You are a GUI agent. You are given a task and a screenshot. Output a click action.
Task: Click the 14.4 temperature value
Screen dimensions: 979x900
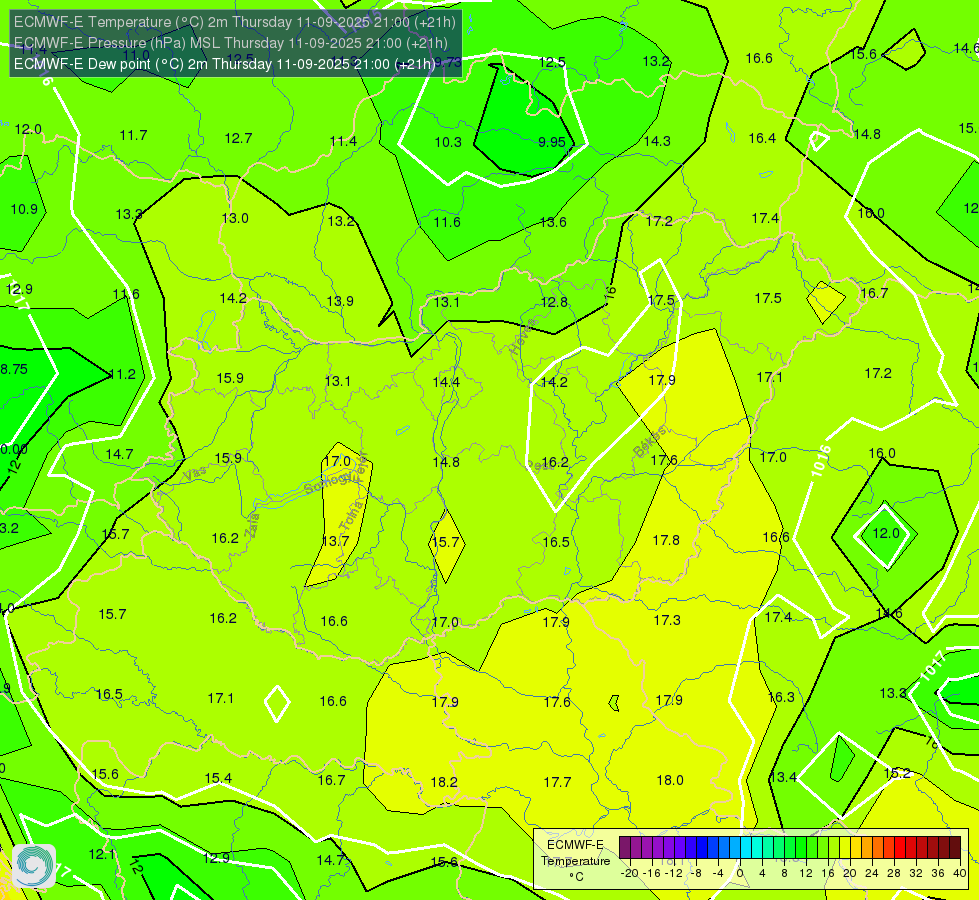click(446, 382)
